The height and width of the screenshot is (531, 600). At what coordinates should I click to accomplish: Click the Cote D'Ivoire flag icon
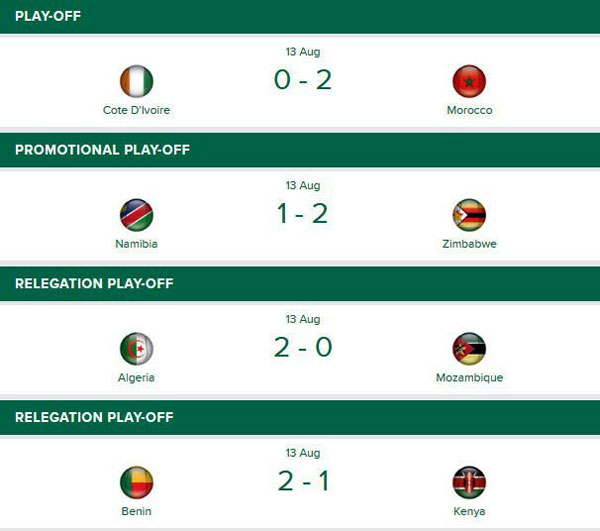pos(136,81)
